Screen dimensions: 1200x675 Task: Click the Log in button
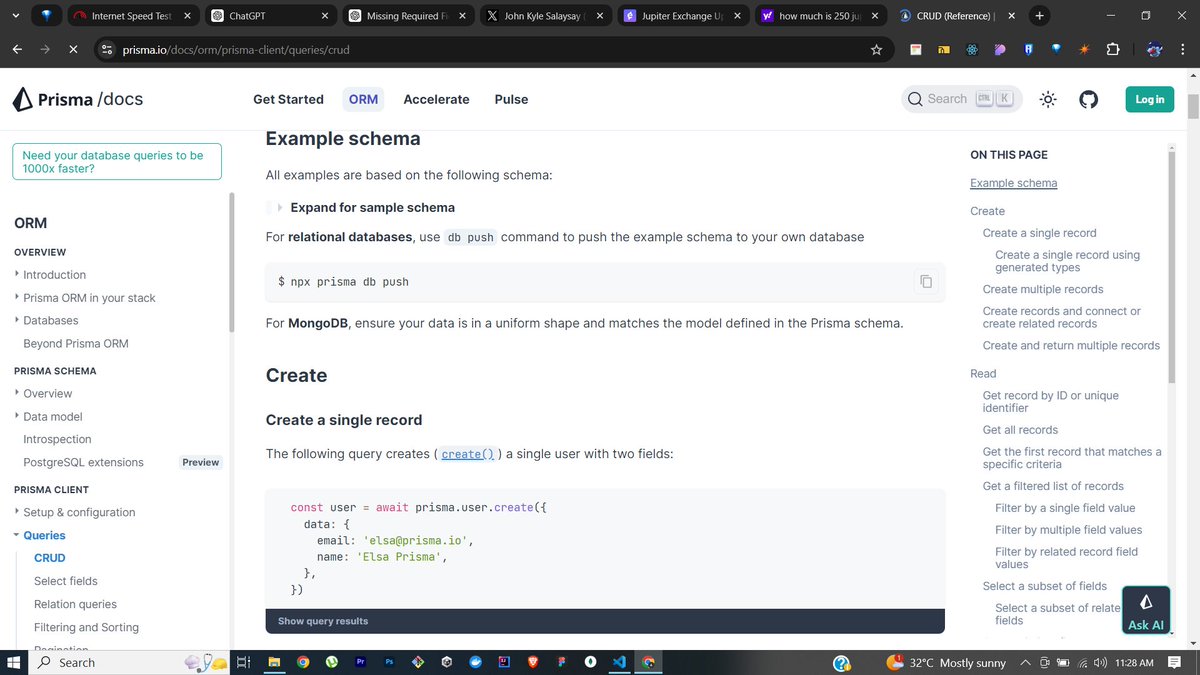tap(1149, 99)
